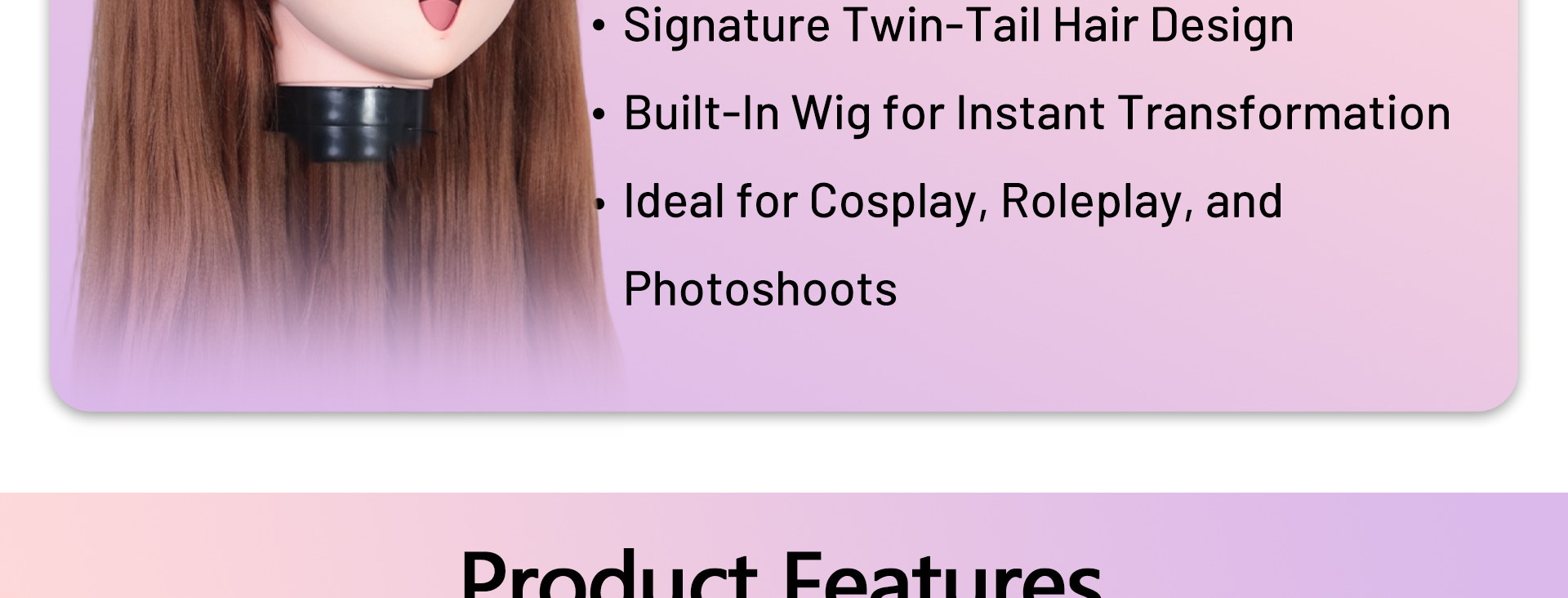This screenshot has width=1568, height=598.
Task: Click the Ideal for Cosplay, Roleplay line
Action: [x=952, y=202]
